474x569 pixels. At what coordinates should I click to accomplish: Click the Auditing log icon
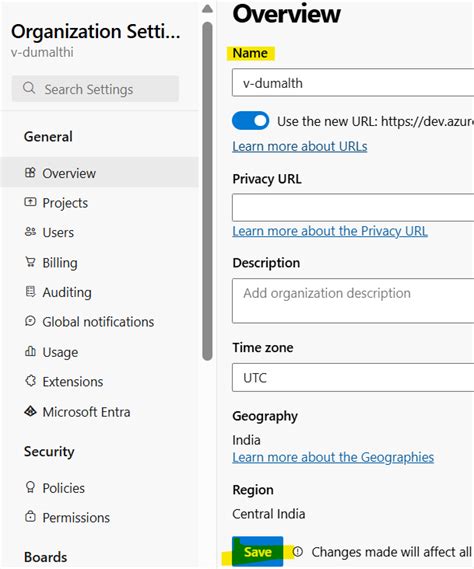(30, 291)
